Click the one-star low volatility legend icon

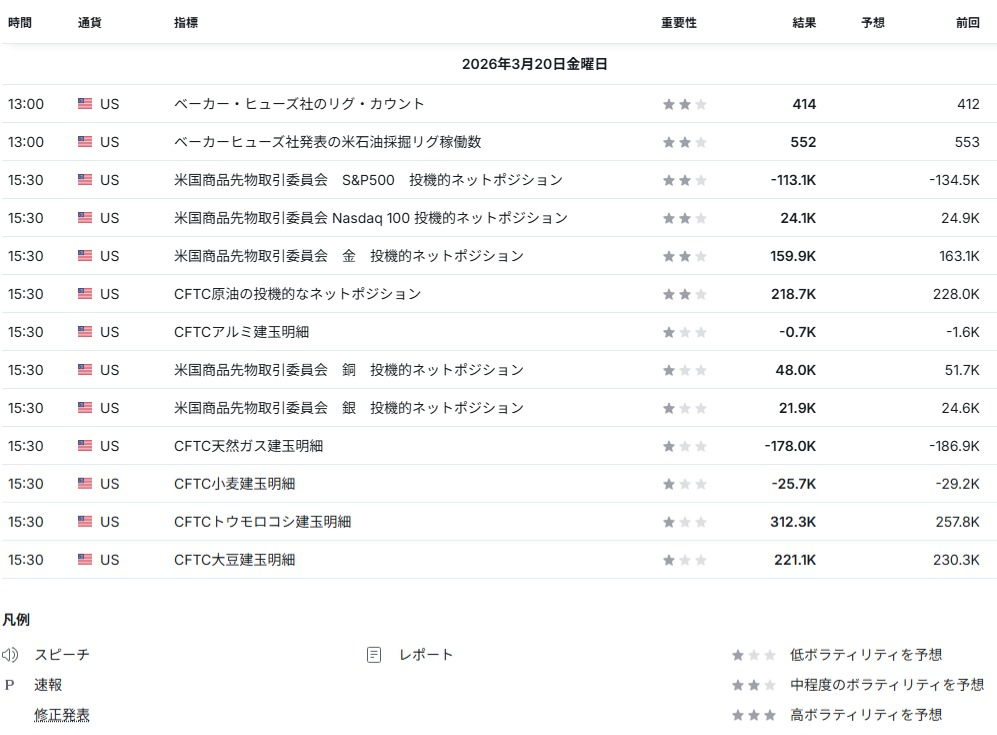point(753,655)
